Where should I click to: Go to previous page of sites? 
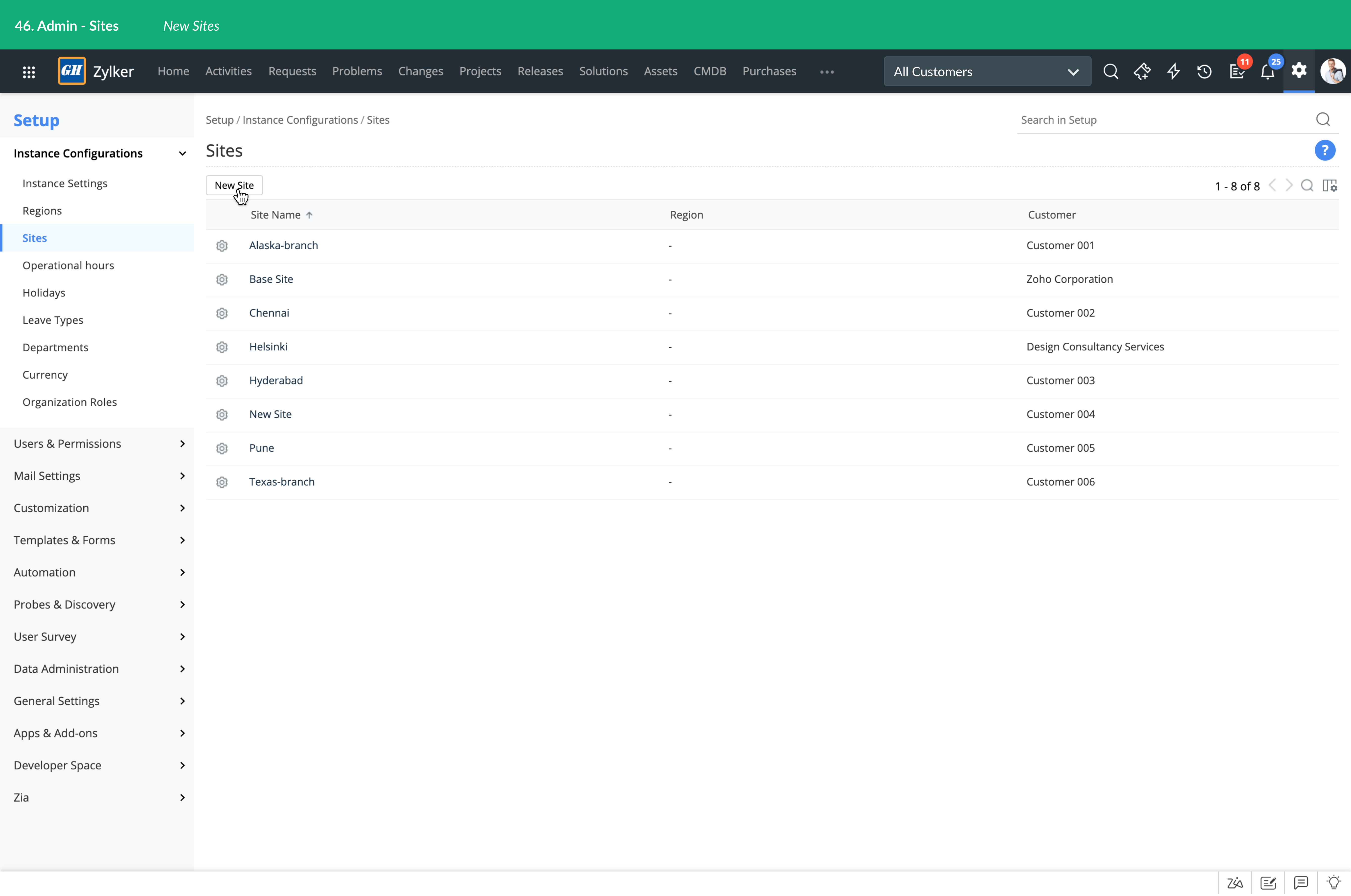coord(1272,186)
